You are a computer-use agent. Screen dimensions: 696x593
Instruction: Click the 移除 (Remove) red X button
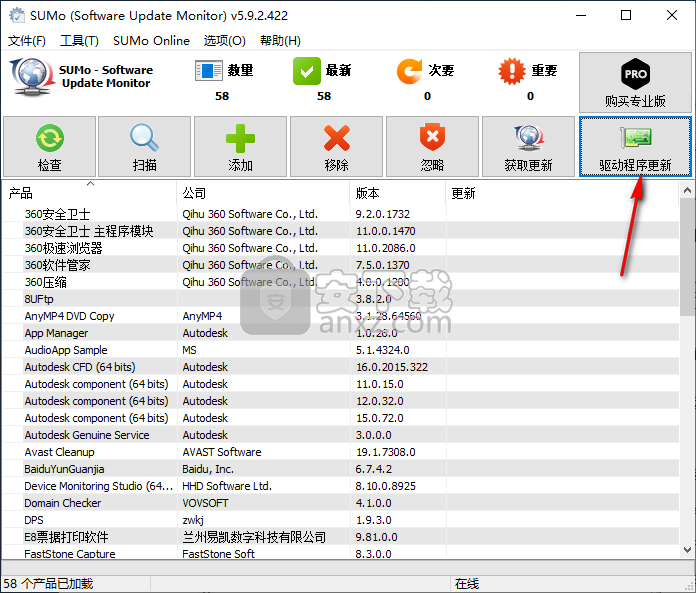click(x=336, y=146)
